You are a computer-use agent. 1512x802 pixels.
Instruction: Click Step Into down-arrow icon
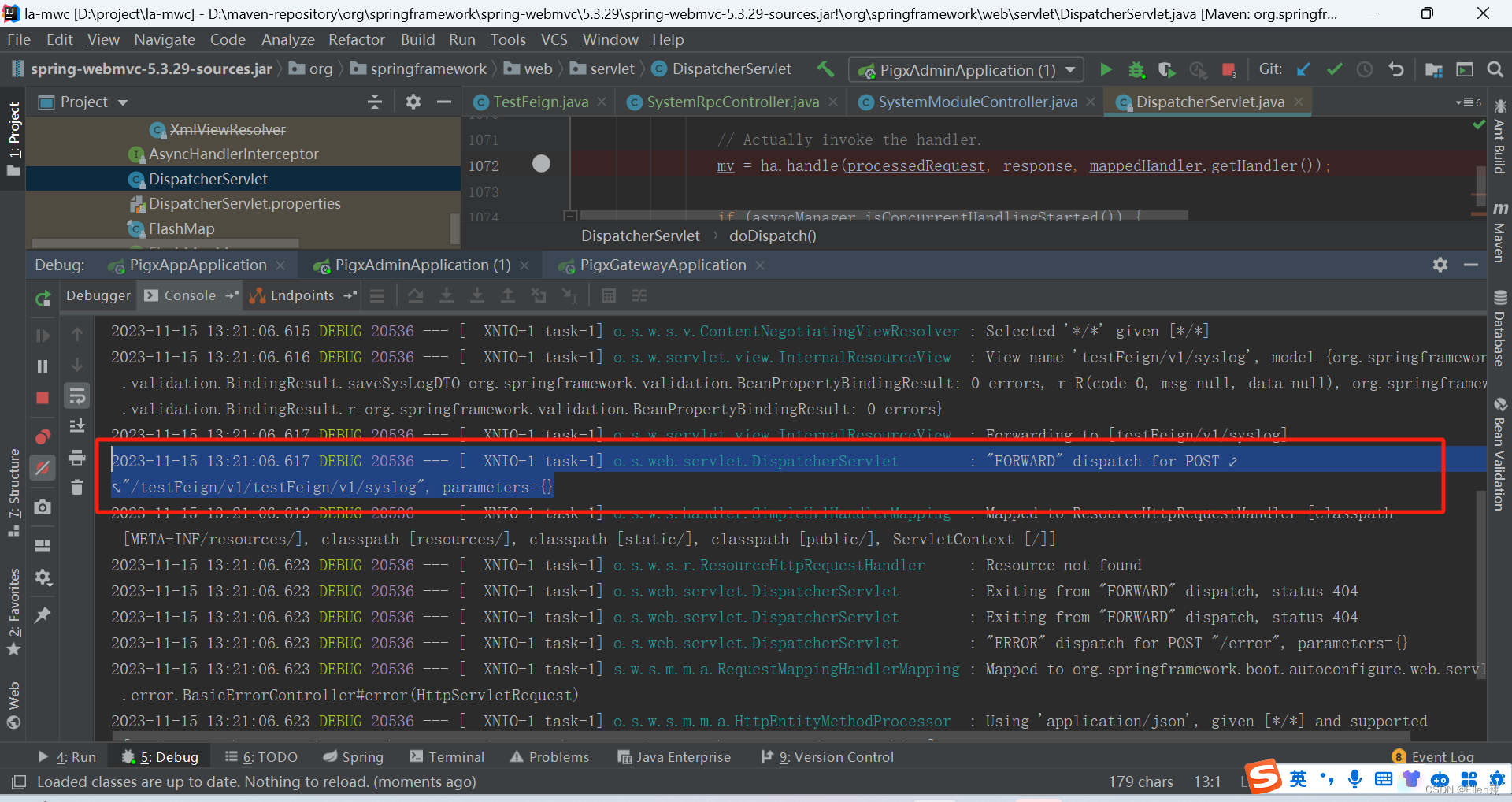tap(446, 295)
